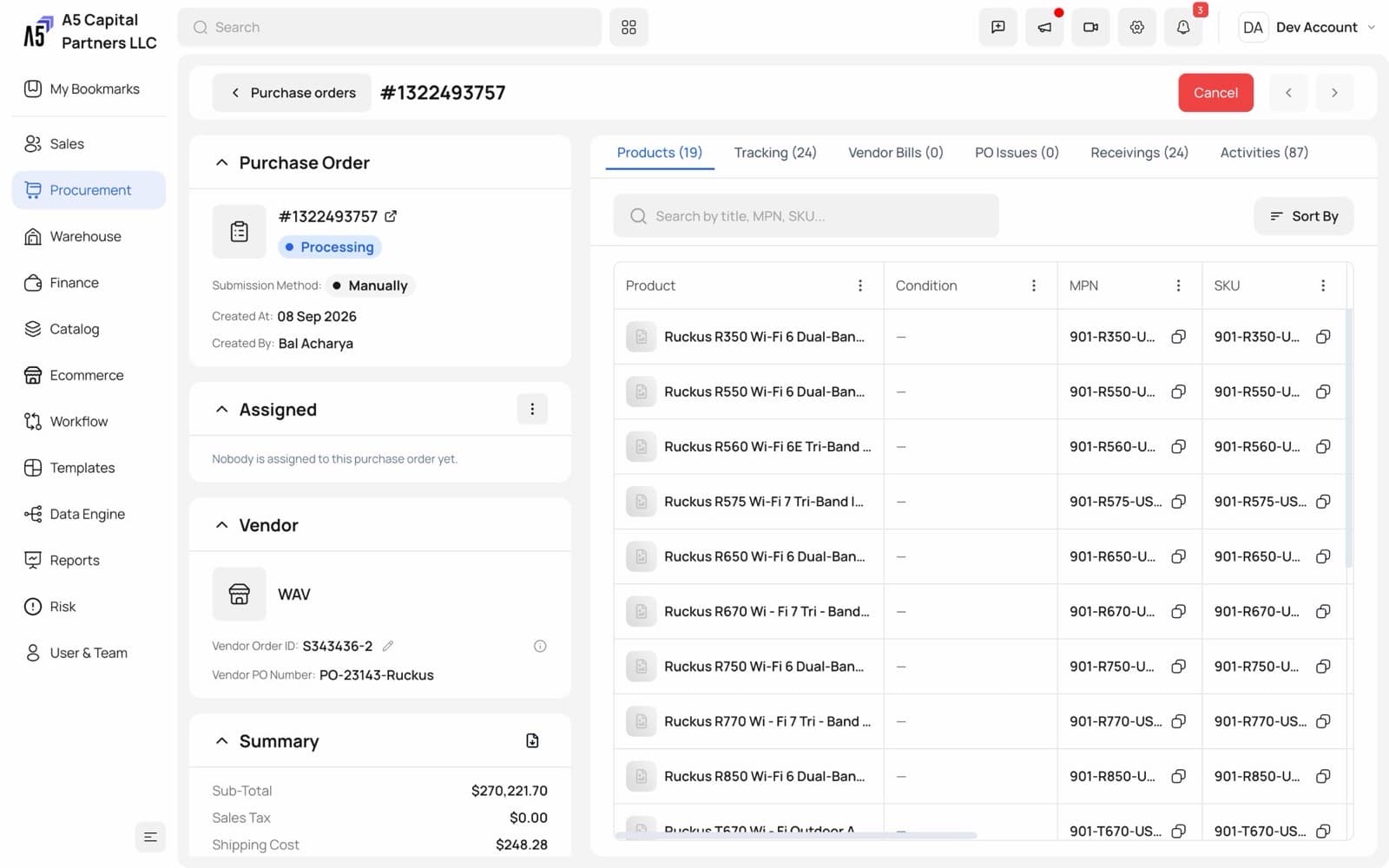Go to previous purchase order arrow
Image resolution: width=1389 pixels, height=868 pixels.
[1288, 93]
